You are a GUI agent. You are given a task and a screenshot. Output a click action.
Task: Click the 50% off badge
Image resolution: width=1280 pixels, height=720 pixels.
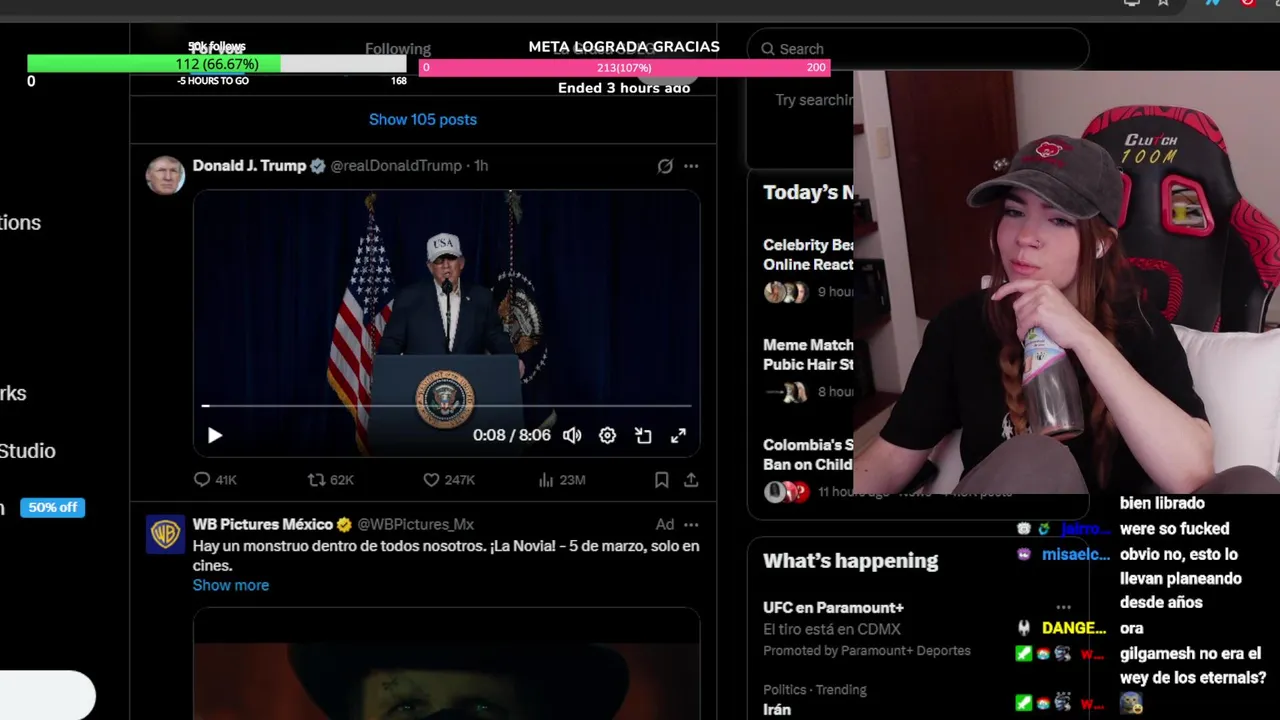coord(52,508)
